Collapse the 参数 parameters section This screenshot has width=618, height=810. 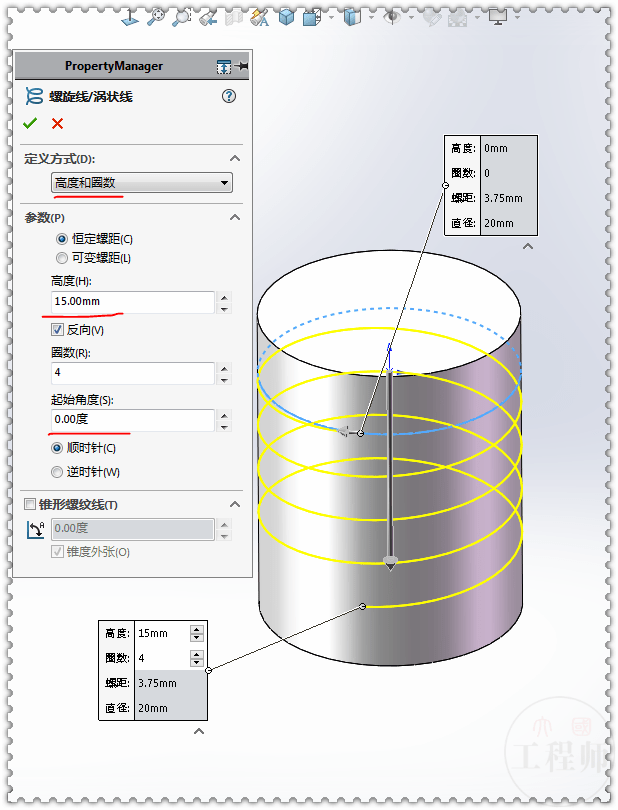pyautogui.click(x=235, y=217)
